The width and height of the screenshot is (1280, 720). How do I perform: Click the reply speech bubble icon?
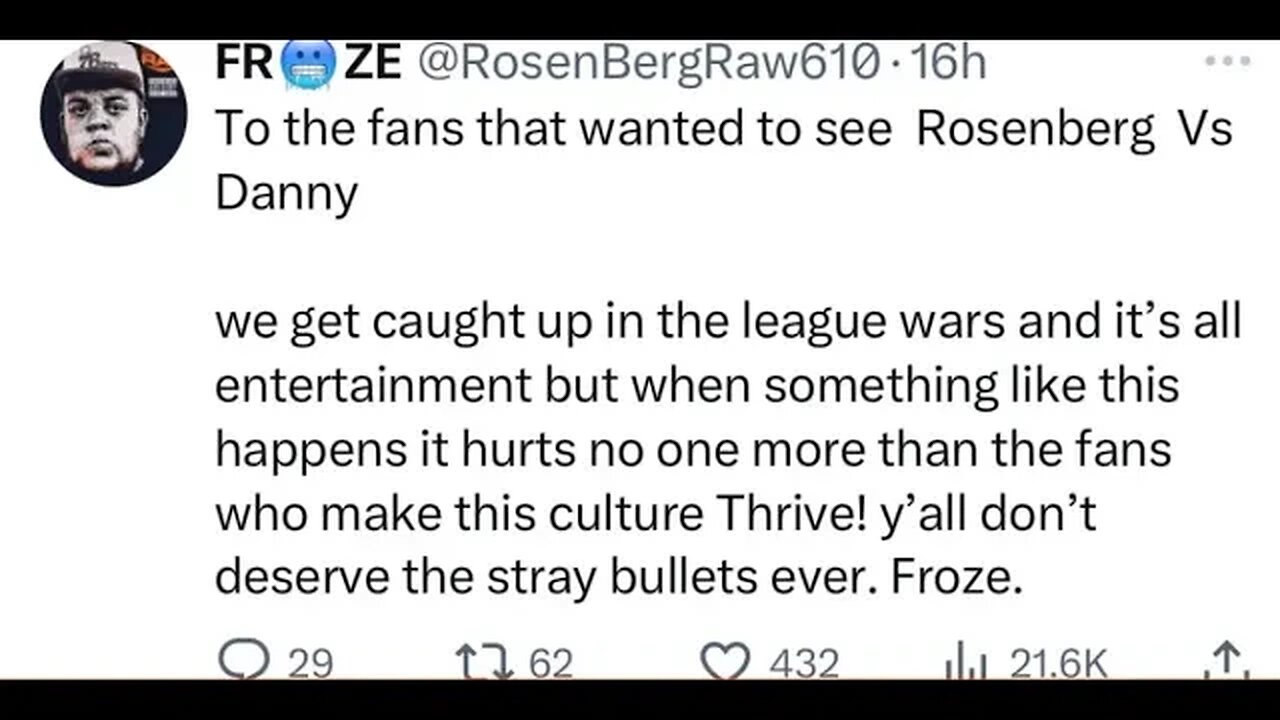click(239, 663)
